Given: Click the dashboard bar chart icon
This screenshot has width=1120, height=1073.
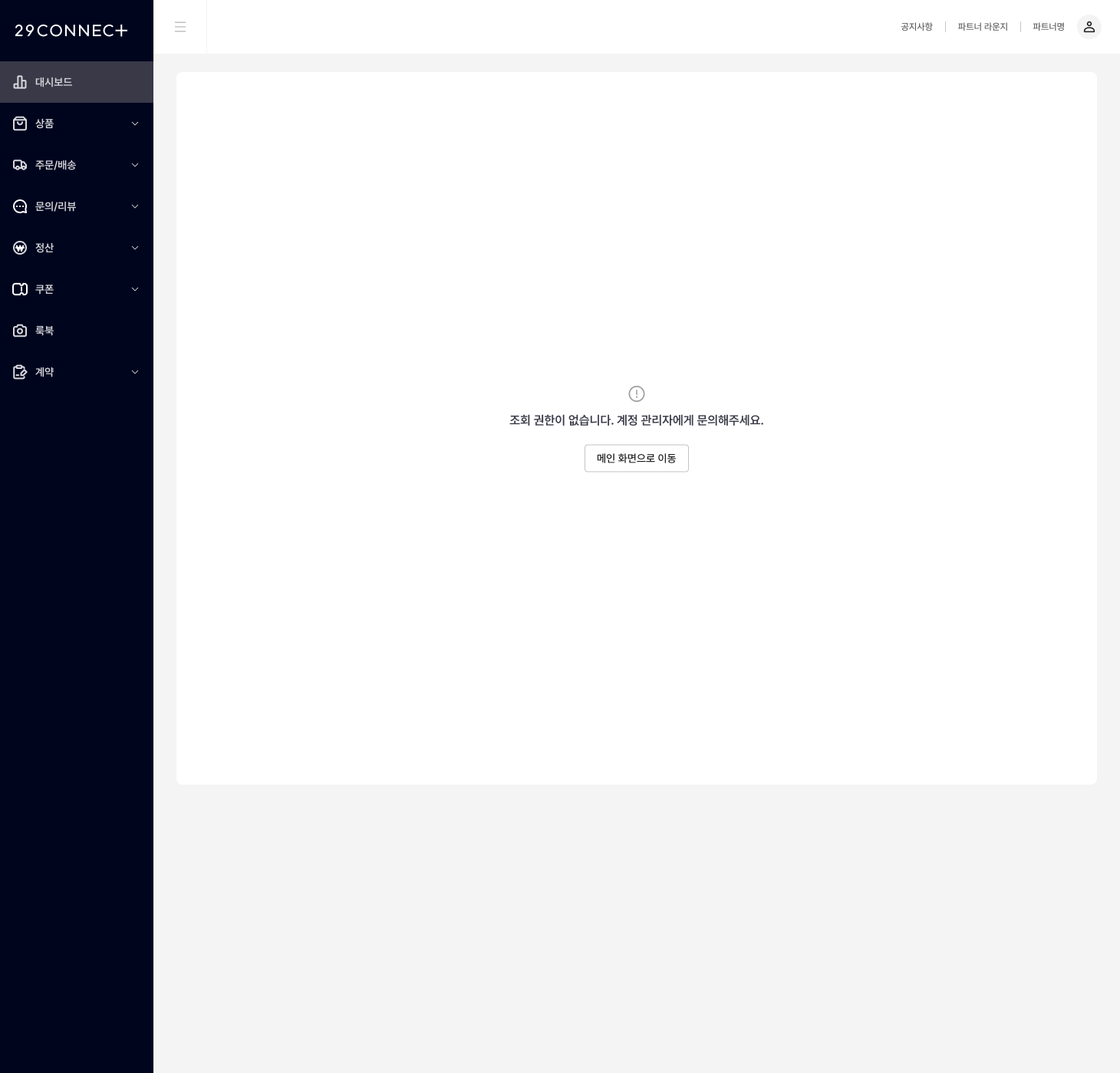Looking at the screenshot, I should pos(20,82).
